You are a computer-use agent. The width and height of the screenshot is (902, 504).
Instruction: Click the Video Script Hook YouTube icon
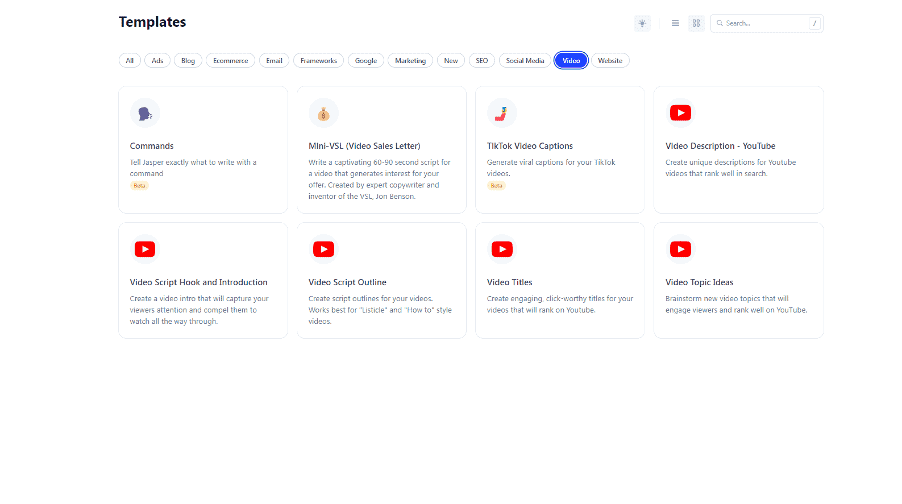coord(145,249)
